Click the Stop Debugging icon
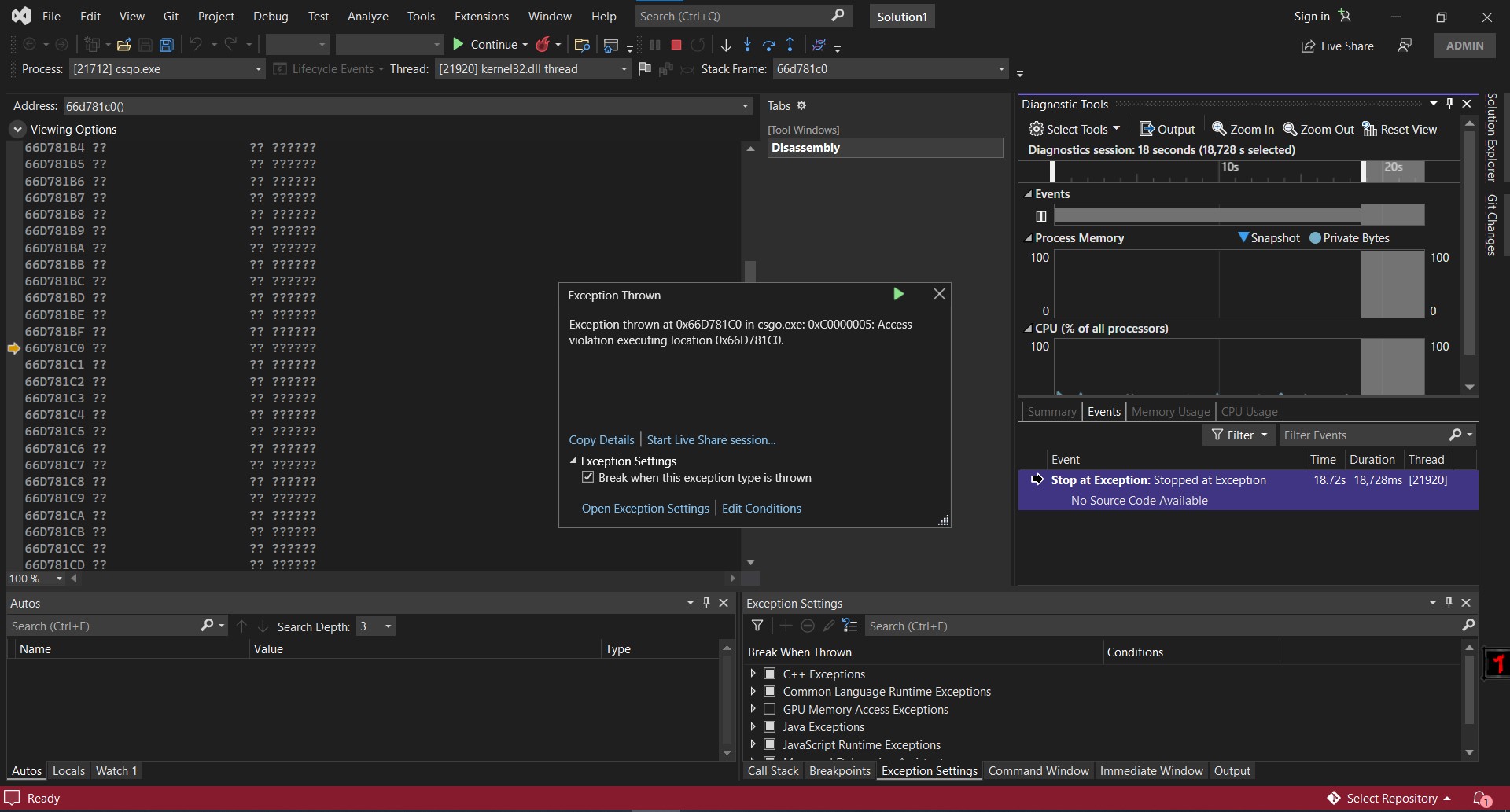Image resolution: width=1510 pixels, height=812 pixels. pyautogui.click(x=676, y=45)
